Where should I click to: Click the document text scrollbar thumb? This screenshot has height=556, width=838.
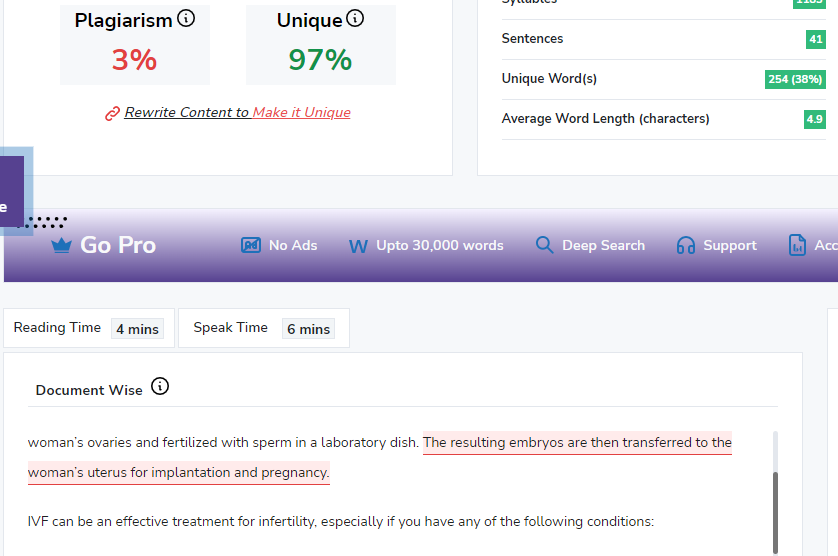(775, 510)
